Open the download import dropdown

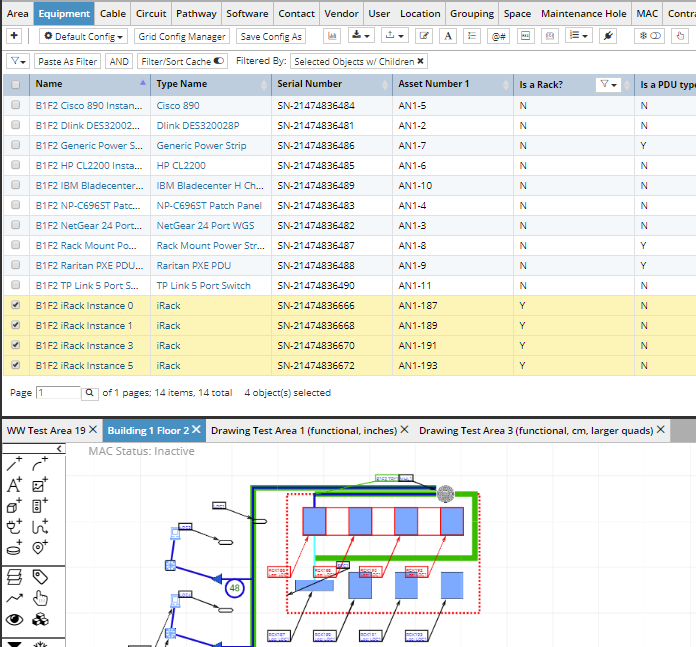point(360,36)
